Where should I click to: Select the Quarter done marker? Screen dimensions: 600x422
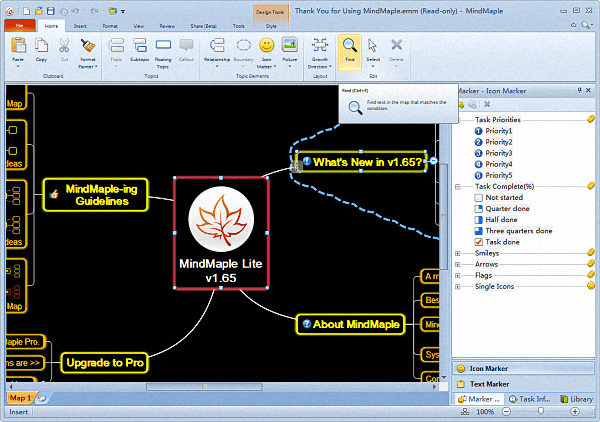(x=478, y=209)
